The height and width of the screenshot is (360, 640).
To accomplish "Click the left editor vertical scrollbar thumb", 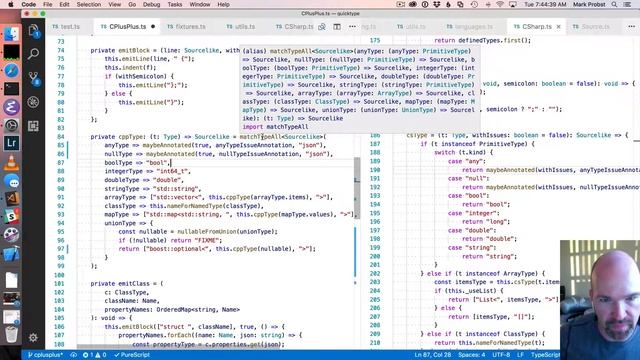I will [x=357, y=188].
